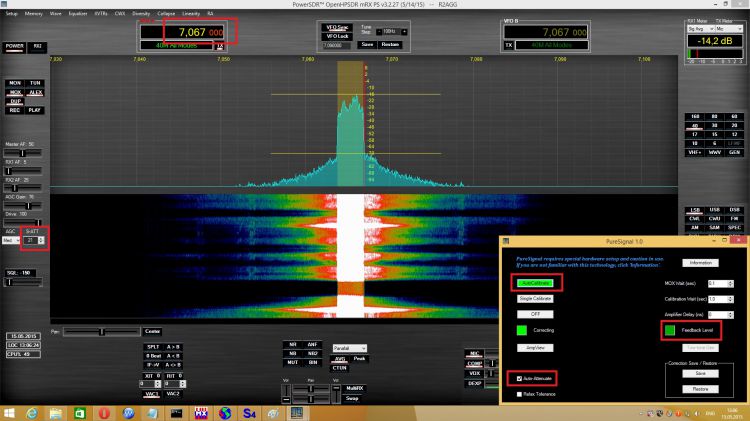The width and height of the screenshot is (750, 421).
Task: Toggle the RX2 receiver button
Action: 37,46
